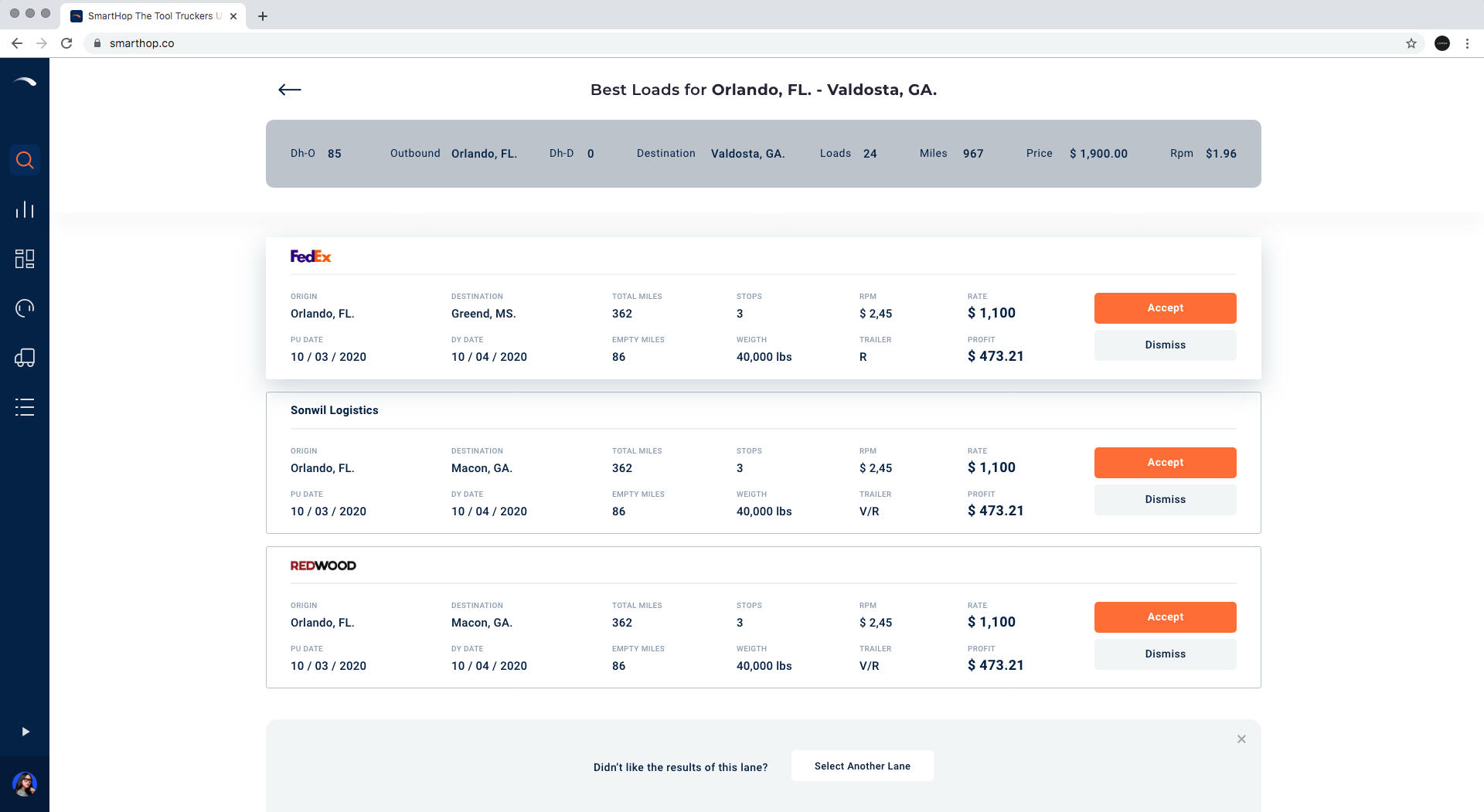
Task: Open the search icon in sidebar
Action: (25, 160)
